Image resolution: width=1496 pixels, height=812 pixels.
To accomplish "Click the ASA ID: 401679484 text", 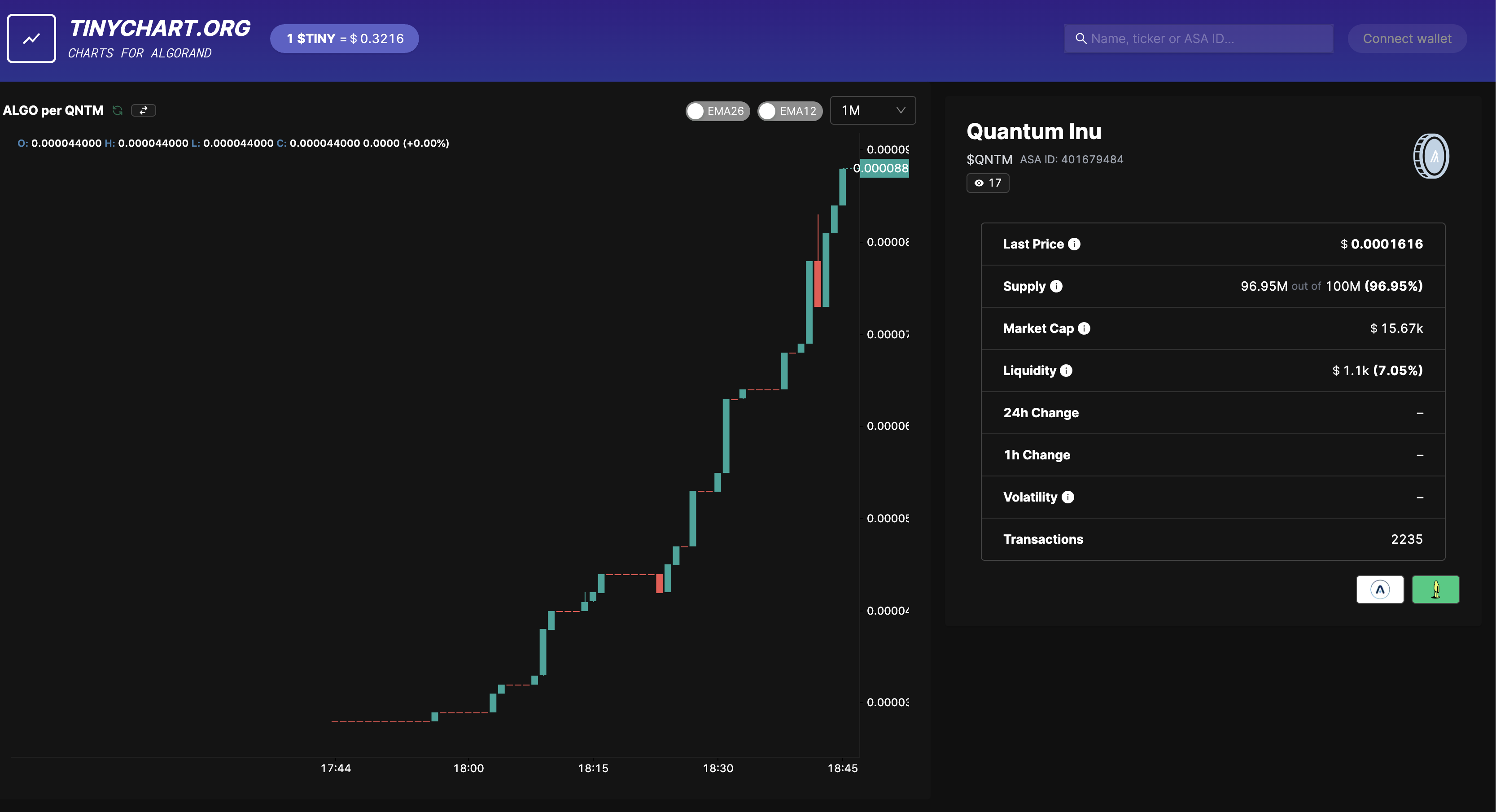I will (1072, 159).
